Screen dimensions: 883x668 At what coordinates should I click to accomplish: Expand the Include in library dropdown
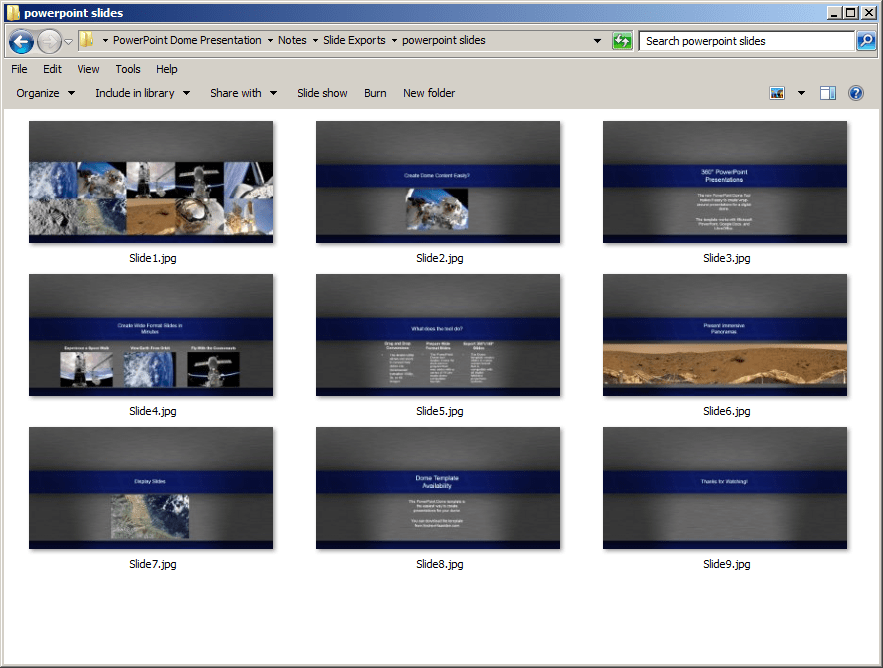pos(142,93)
